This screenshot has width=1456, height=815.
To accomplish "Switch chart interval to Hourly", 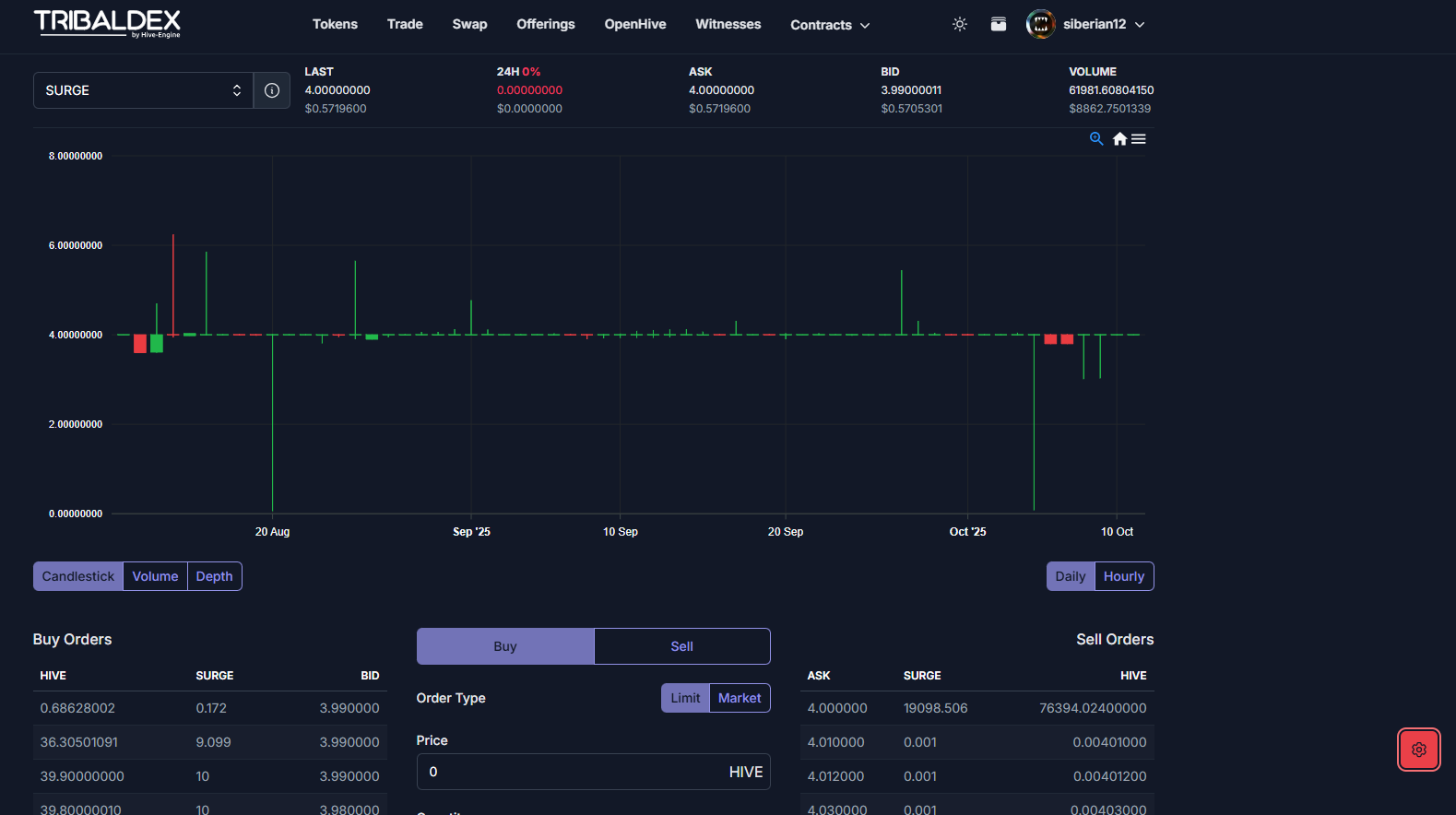I will pos(1123,576).
